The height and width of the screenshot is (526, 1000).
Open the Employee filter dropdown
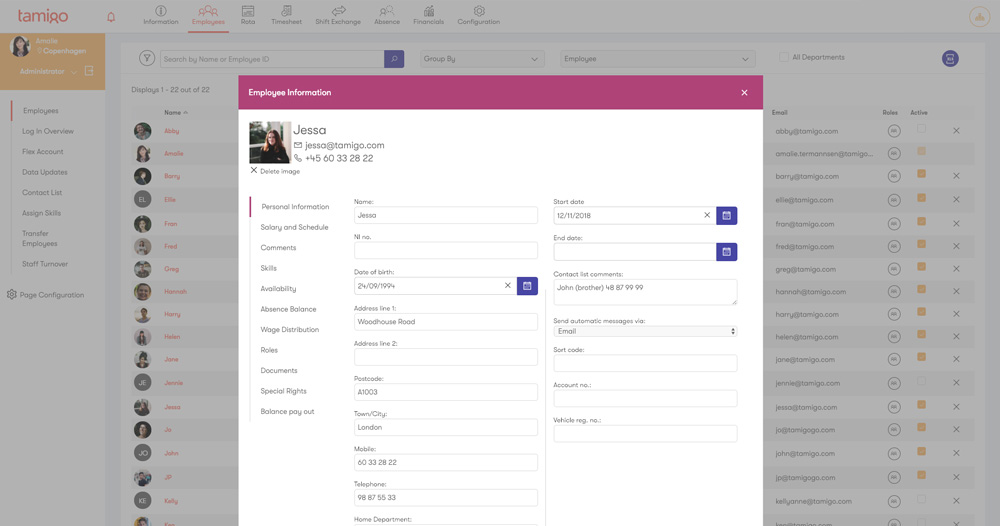click(x=657, y=59)
